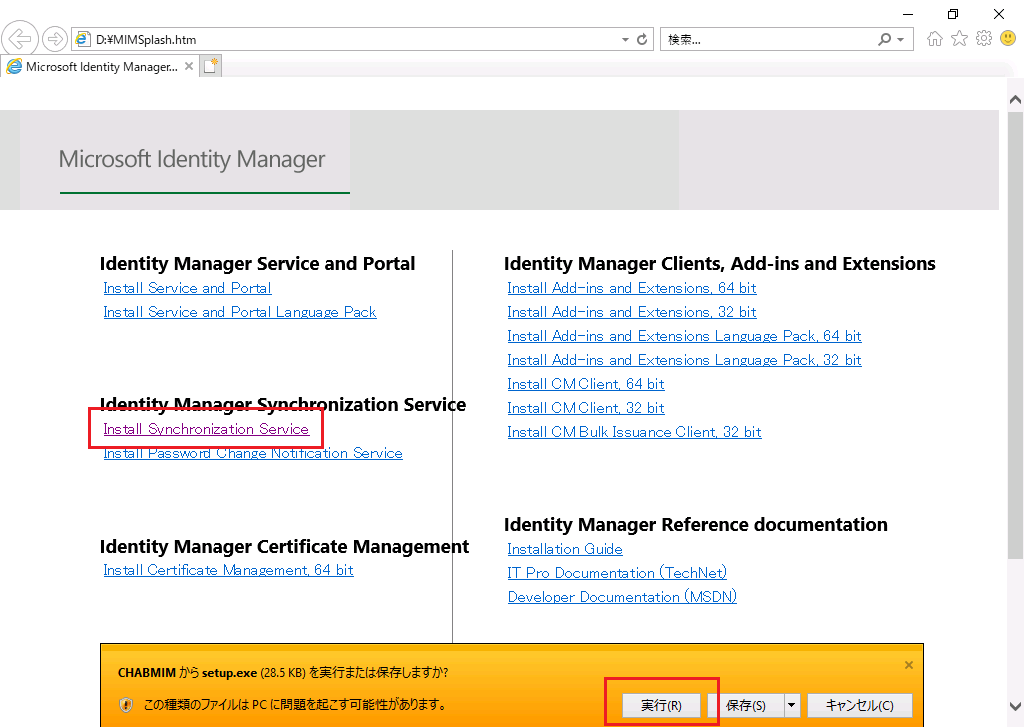Click the page icon in the address bar

pos(82,39)
